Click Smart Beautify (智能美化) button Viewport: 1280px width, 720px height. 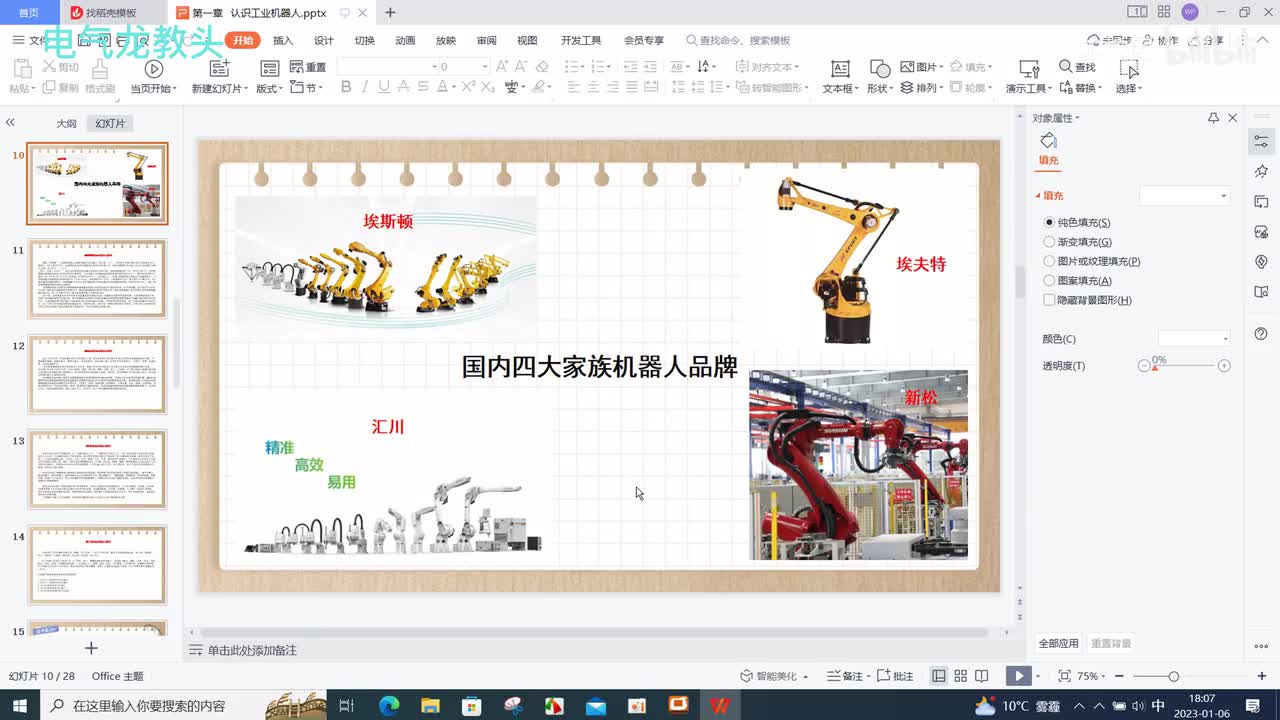[x=775, y=676]
